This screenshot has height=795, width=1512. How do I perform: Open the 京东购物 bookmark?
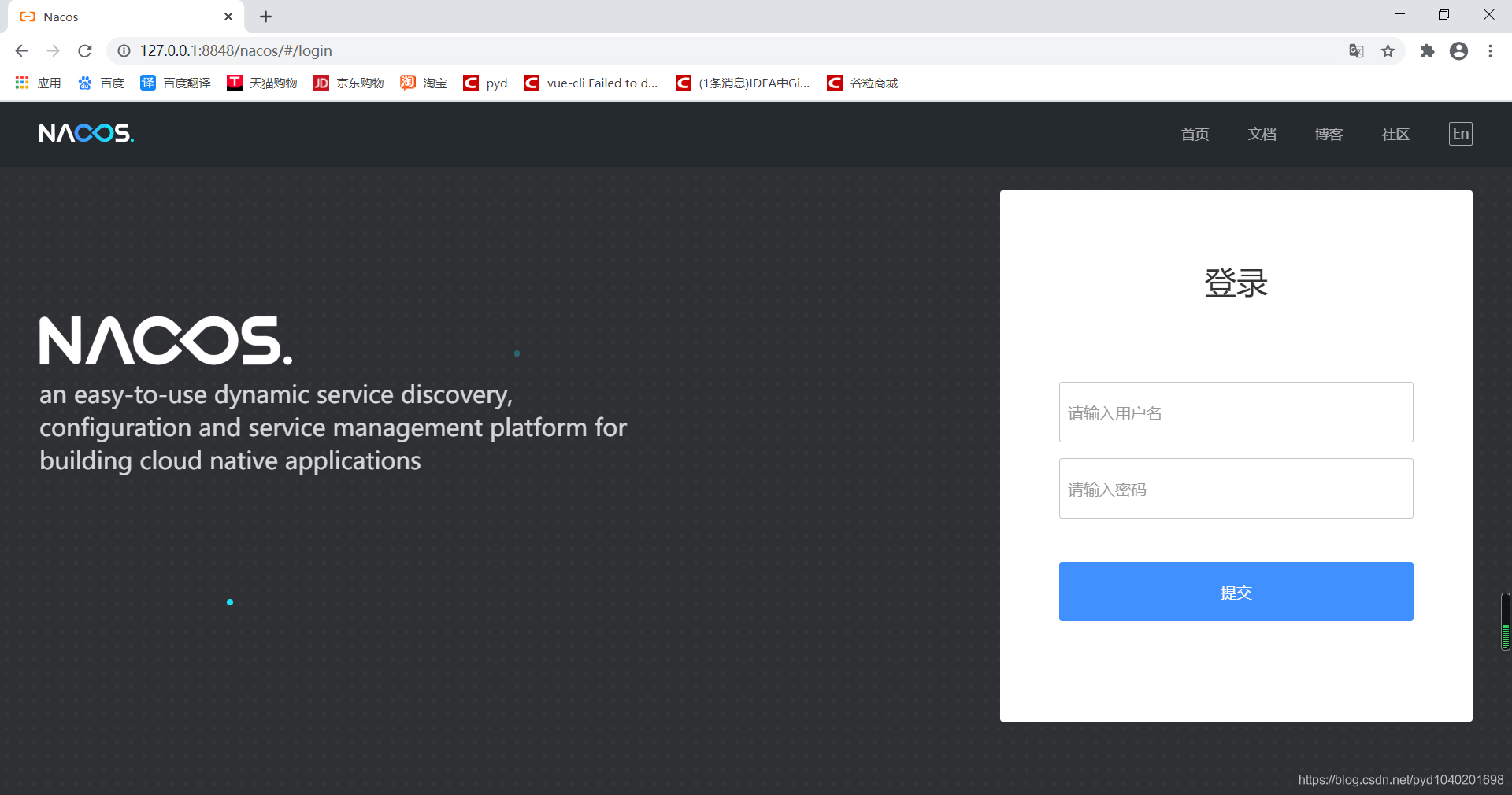tap(349, 83)
